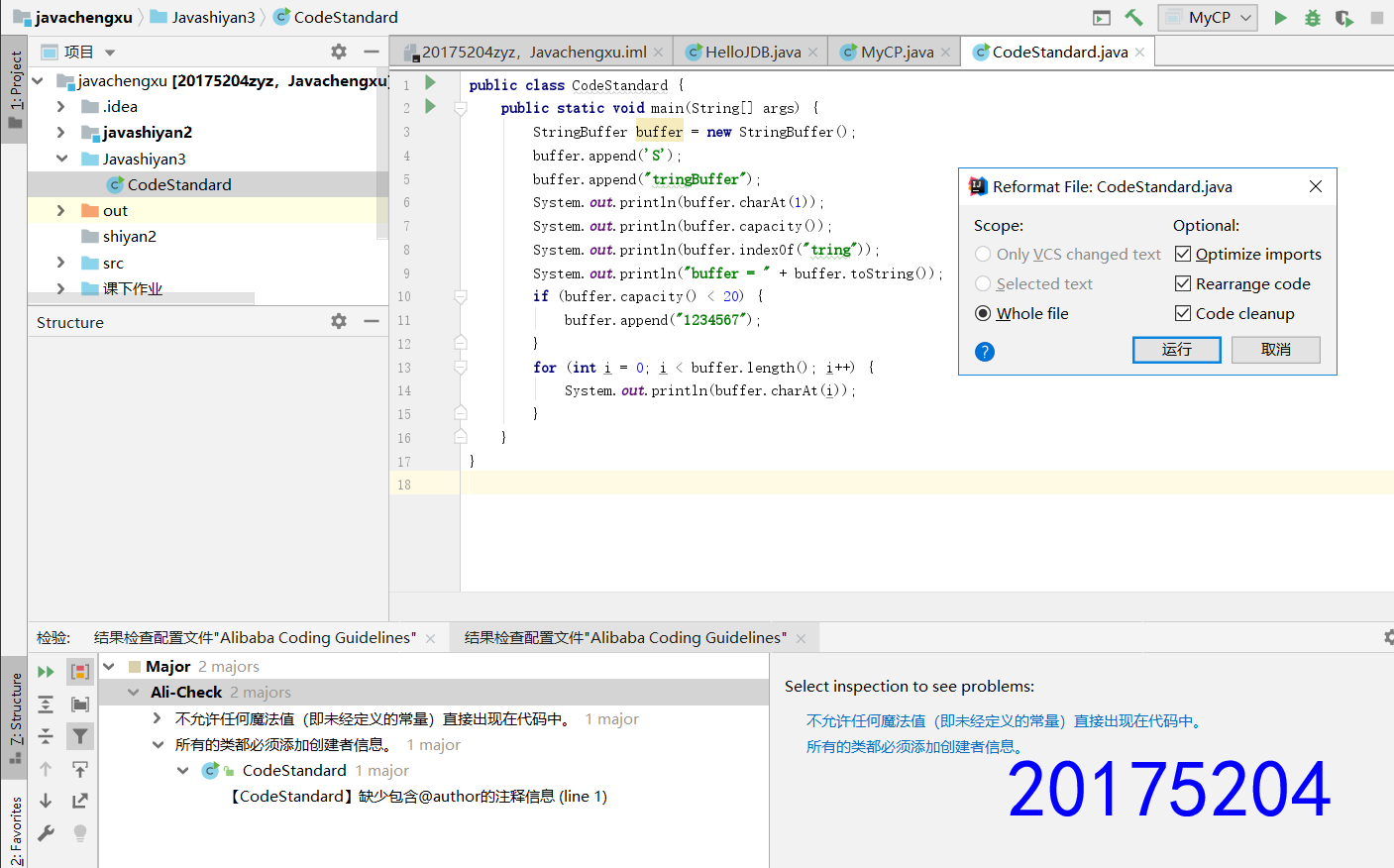
Task: Click the Build Project hammer icon
Action: point(1134,17)
